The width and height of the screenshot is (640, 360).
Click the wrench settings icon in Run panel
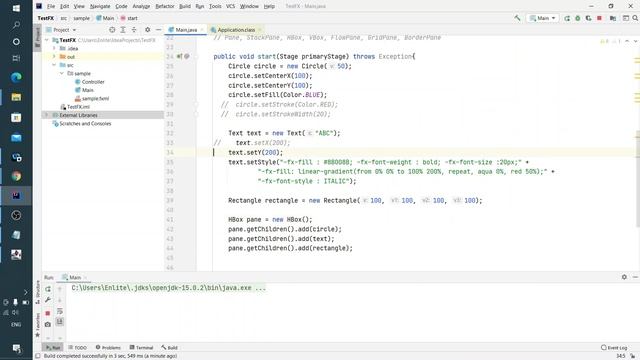(48, 300)
